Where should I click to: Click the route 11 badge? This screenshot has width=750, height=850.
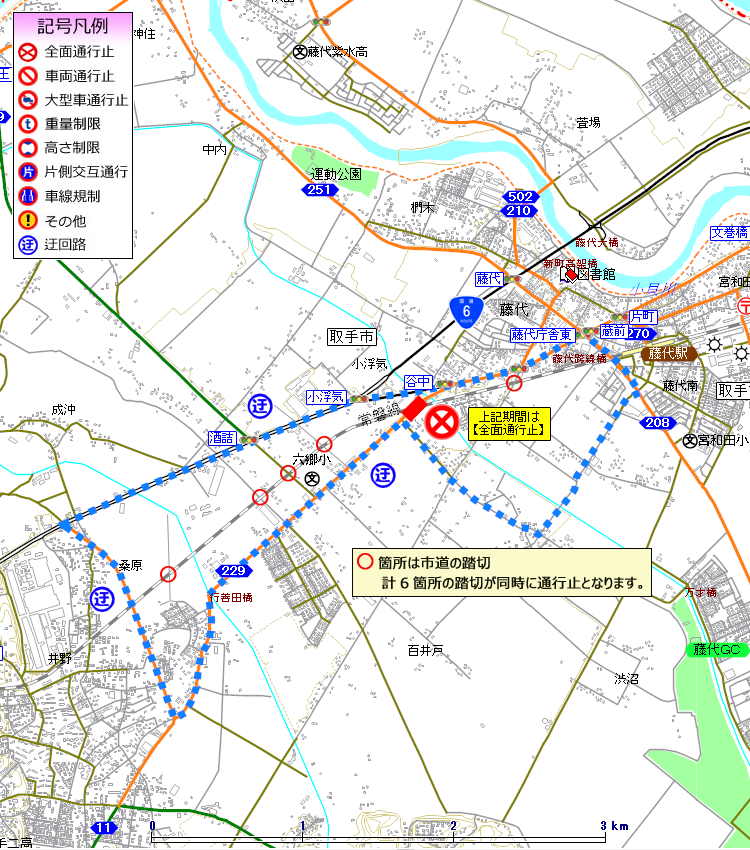[104, 828]
